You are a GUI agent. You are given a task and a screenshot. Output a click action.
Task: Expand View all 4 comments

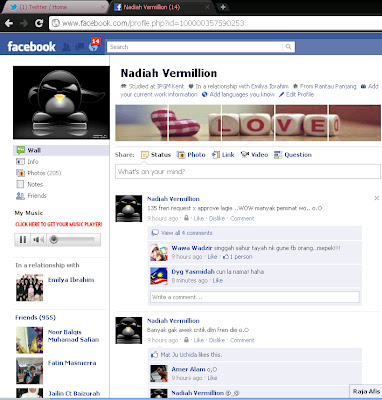coord(187,233)
